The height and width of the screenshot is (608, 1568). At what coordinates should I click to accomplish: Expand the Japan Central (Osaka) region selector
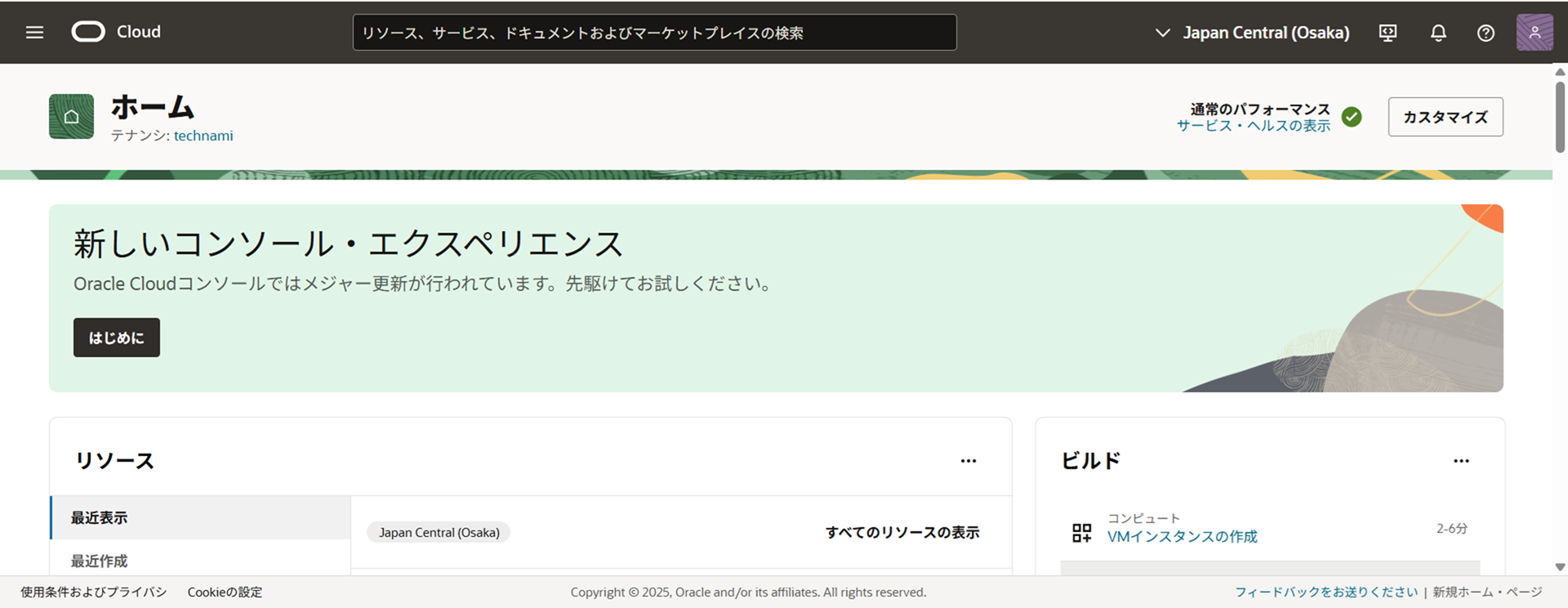tap(1252, 33)
